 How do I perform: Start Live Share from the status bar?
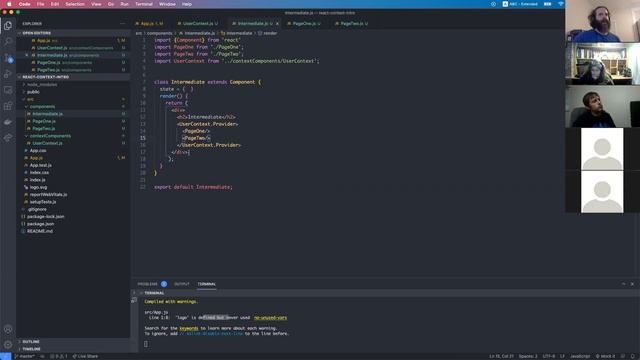tap(85, 356)
